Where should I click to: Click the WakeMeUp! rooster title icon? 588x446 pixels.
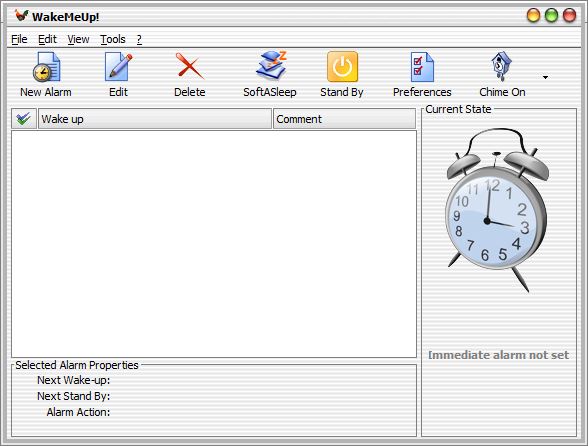[22, 16]
